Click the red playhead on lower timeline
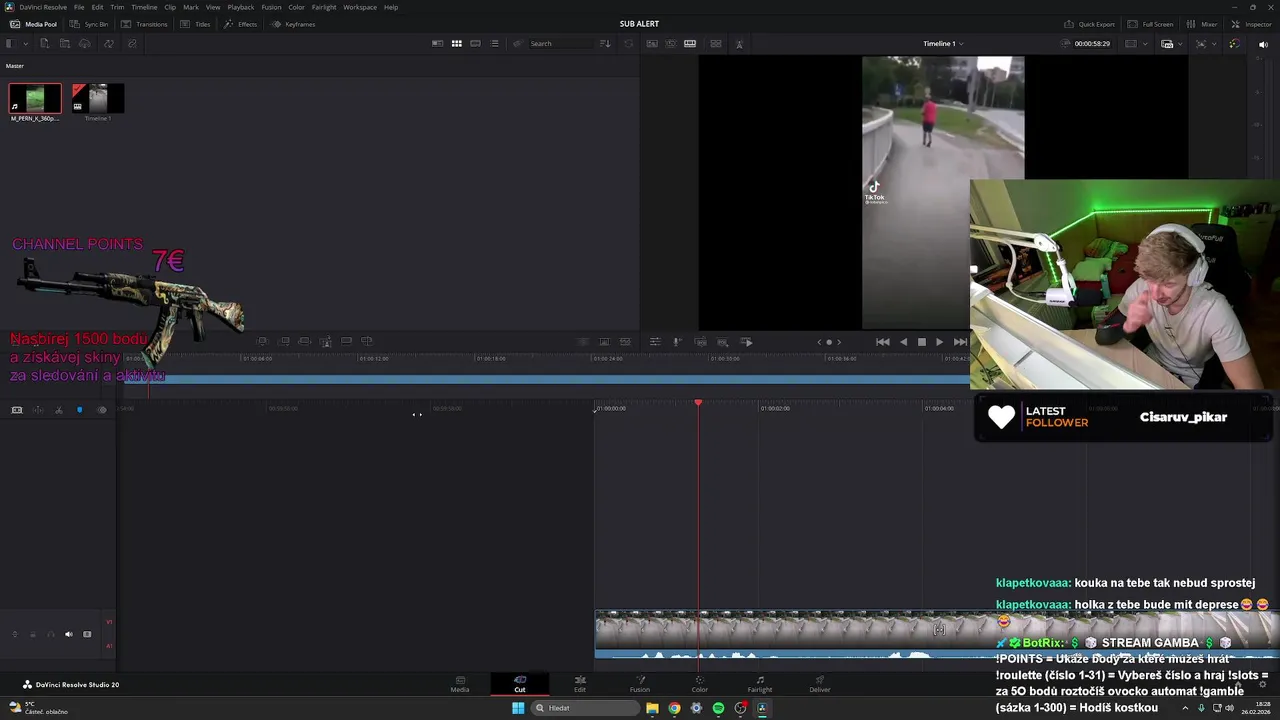The width and height of the screenshot is (1280, 720). point(698,403)
